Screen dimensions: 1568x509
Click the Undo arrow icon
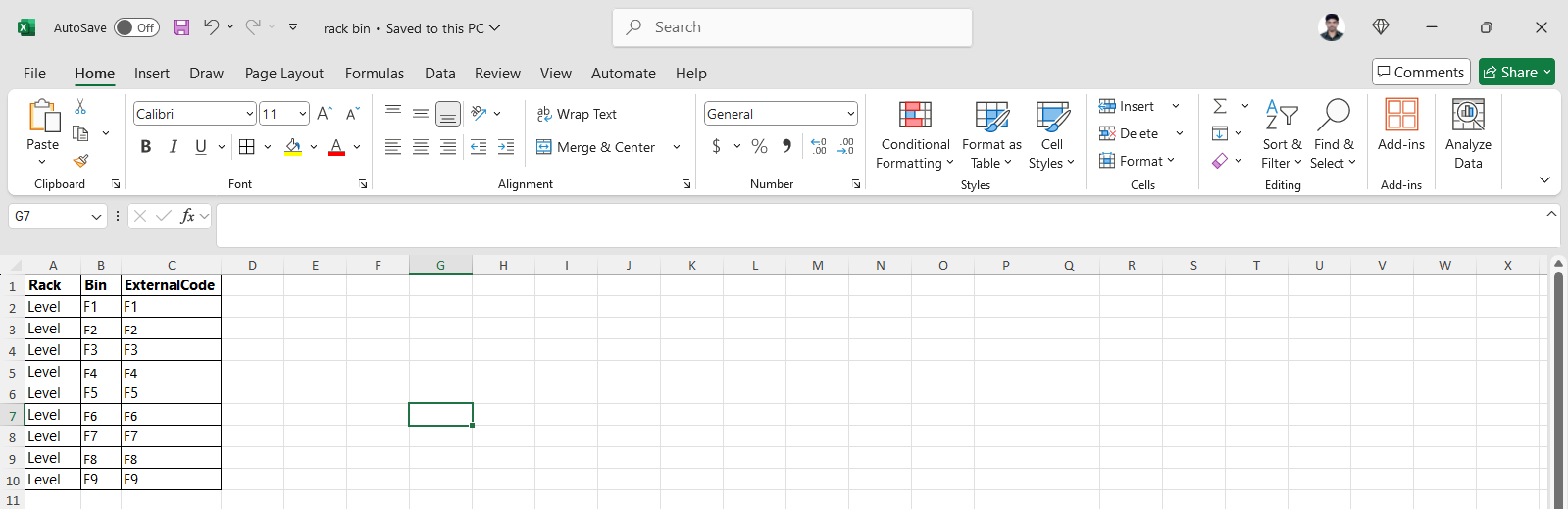click(x=211, y=27)
